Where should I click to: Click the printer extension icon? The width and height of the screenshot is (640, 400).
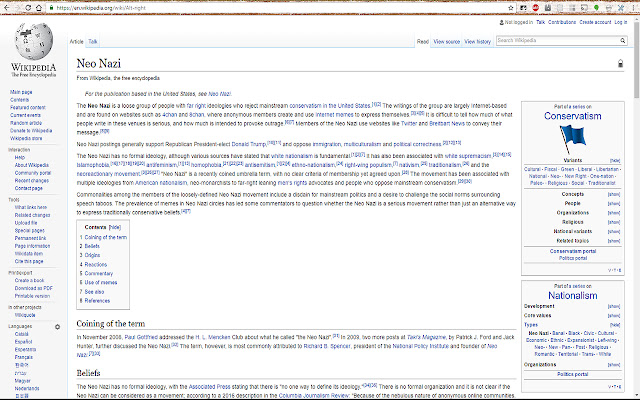pyautogui.click(x=609, y=8)
